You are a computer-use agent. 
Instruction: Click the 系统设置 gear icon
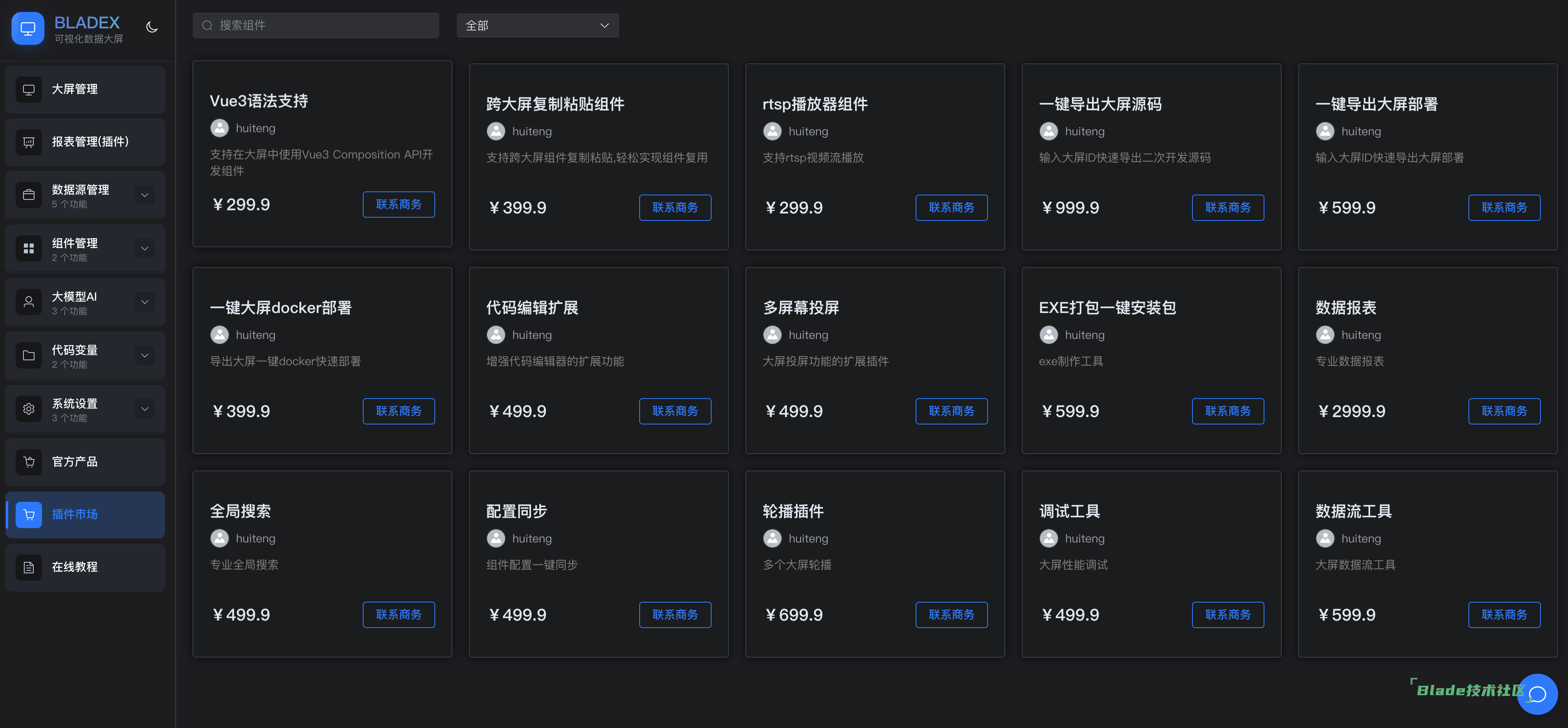pos(29,409)
